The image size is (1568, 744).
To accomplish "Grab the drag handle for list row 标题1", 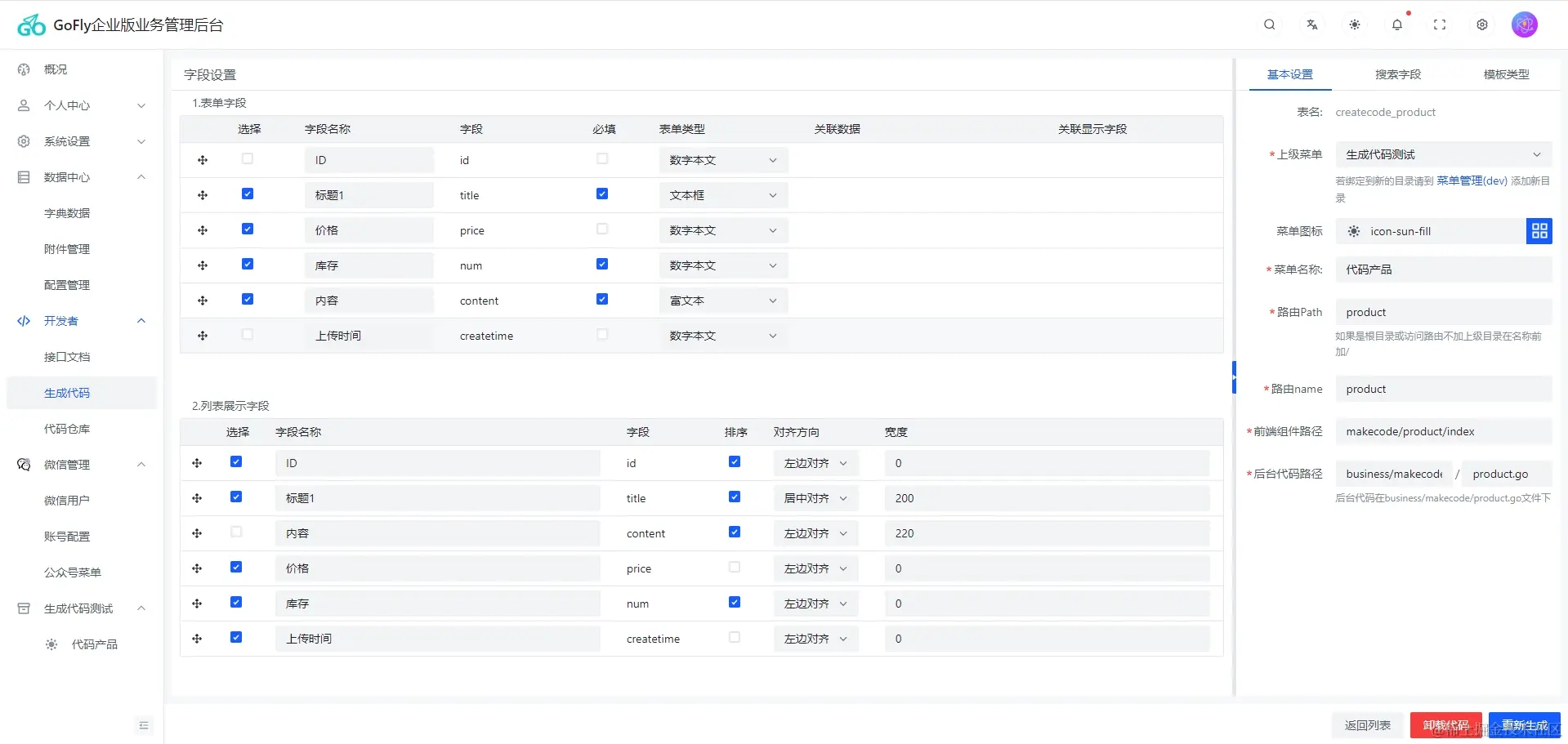I will [x=197, y=498].
